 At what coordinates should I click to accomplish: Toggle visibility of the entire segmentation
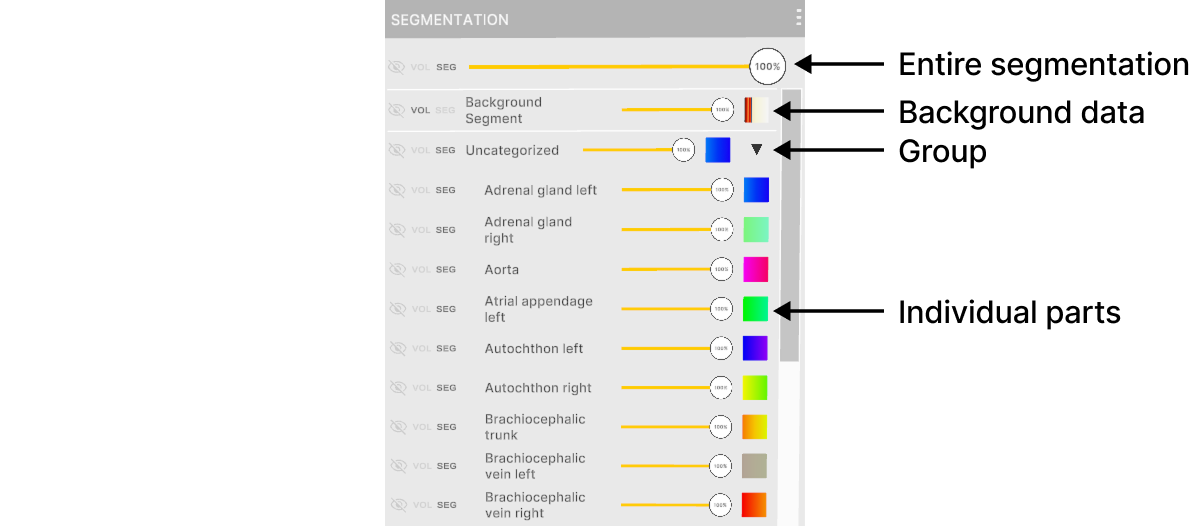(x=397, y=67)
